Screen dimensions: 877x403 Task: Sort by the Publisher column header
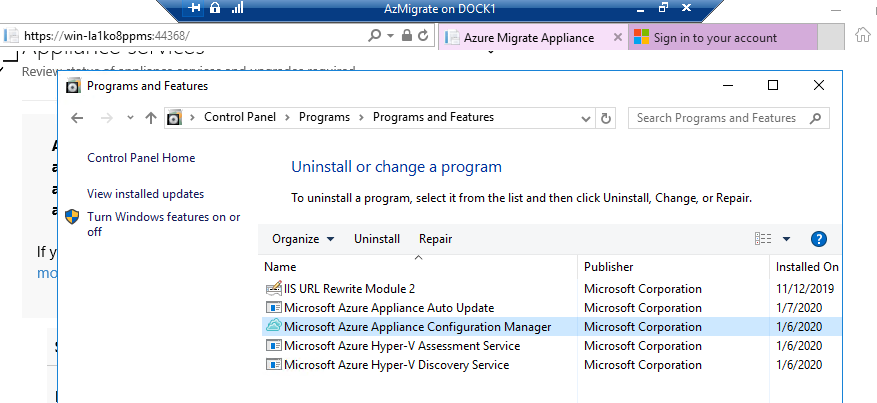[x=609, y=267]
